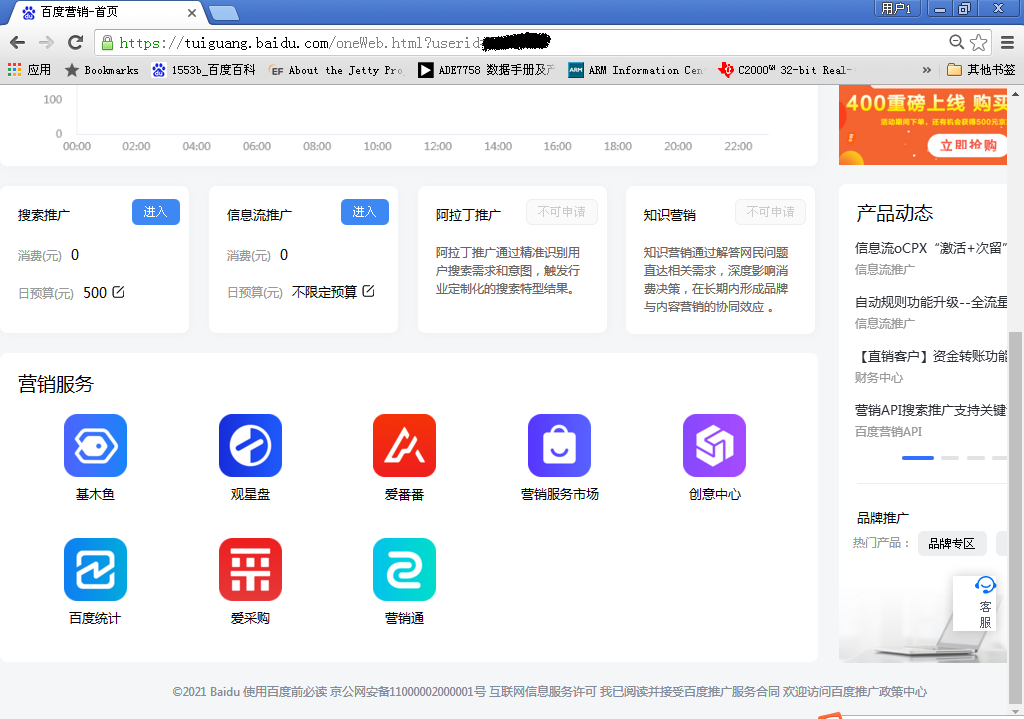Open the 400重磅上线 promotional banner
Screen dimensions: 1024x719
pos(923,126)
